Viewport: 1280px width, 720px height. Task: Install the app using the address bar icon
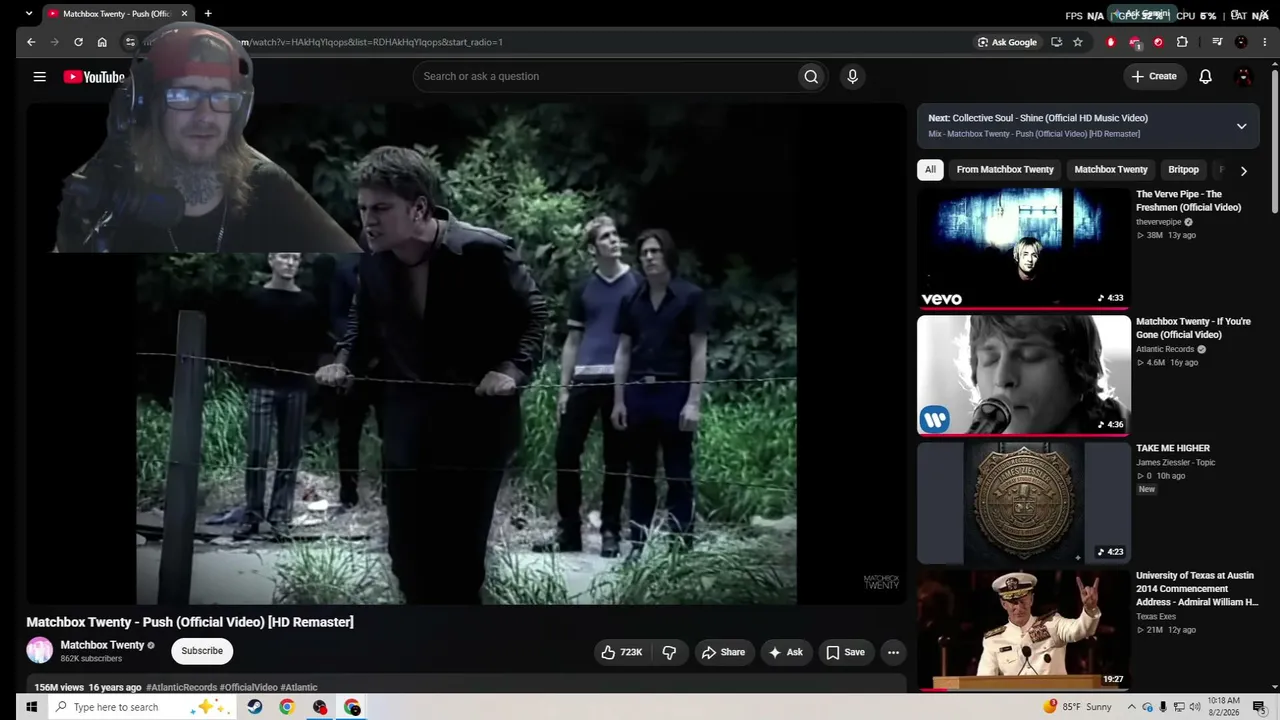[1056, 42]
